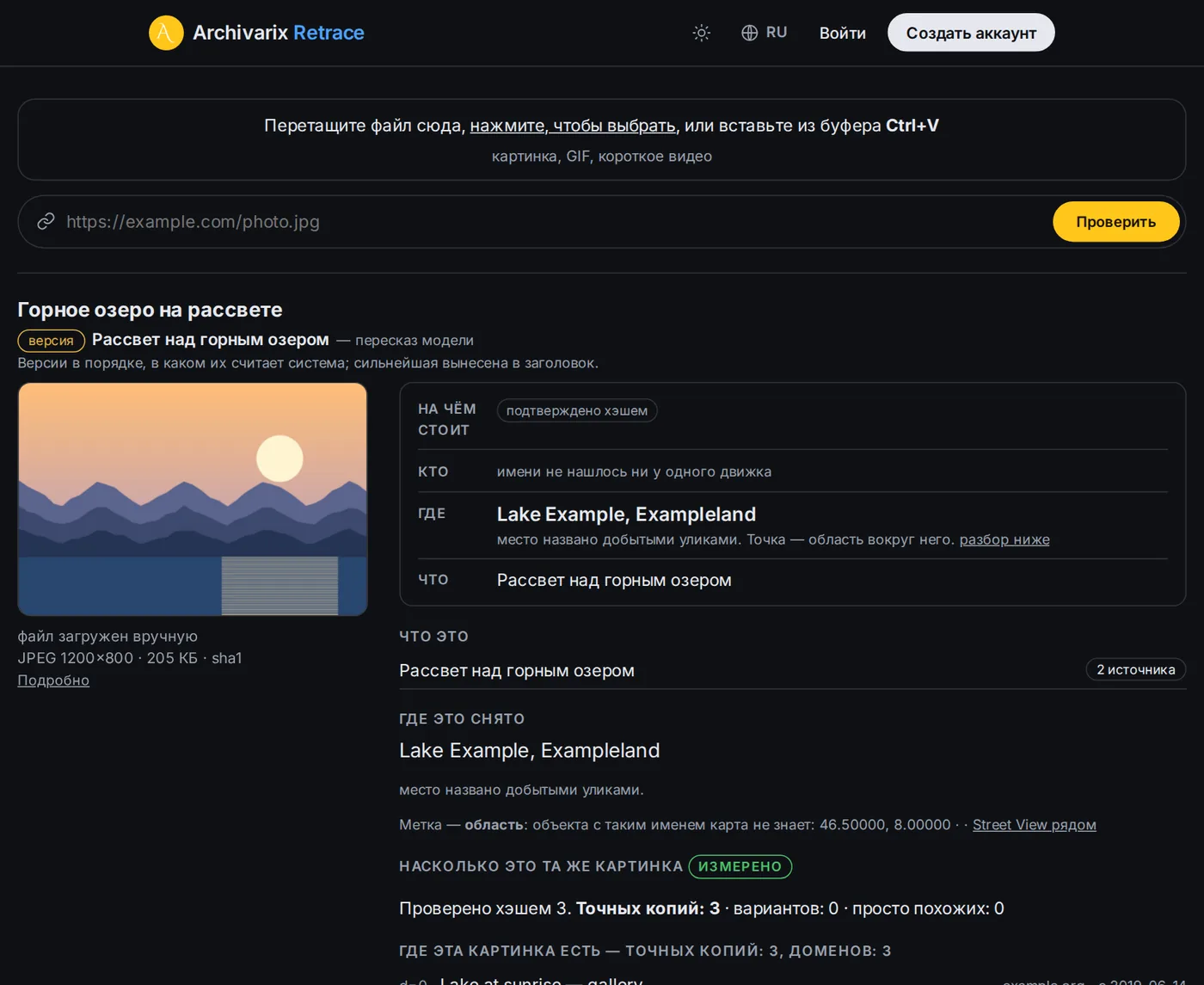Open the RU language selector

click(765, 33)
